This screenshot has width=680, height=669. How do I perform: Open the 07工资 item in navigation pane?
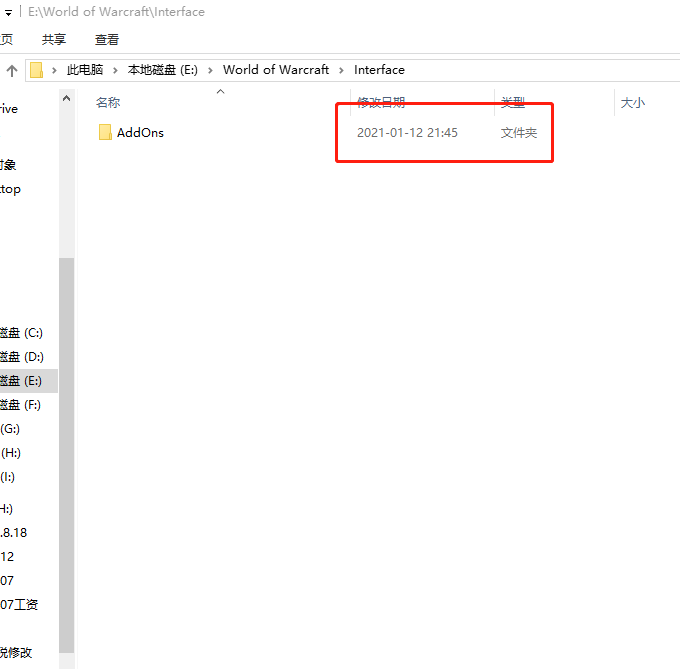(x=19, y=604)
